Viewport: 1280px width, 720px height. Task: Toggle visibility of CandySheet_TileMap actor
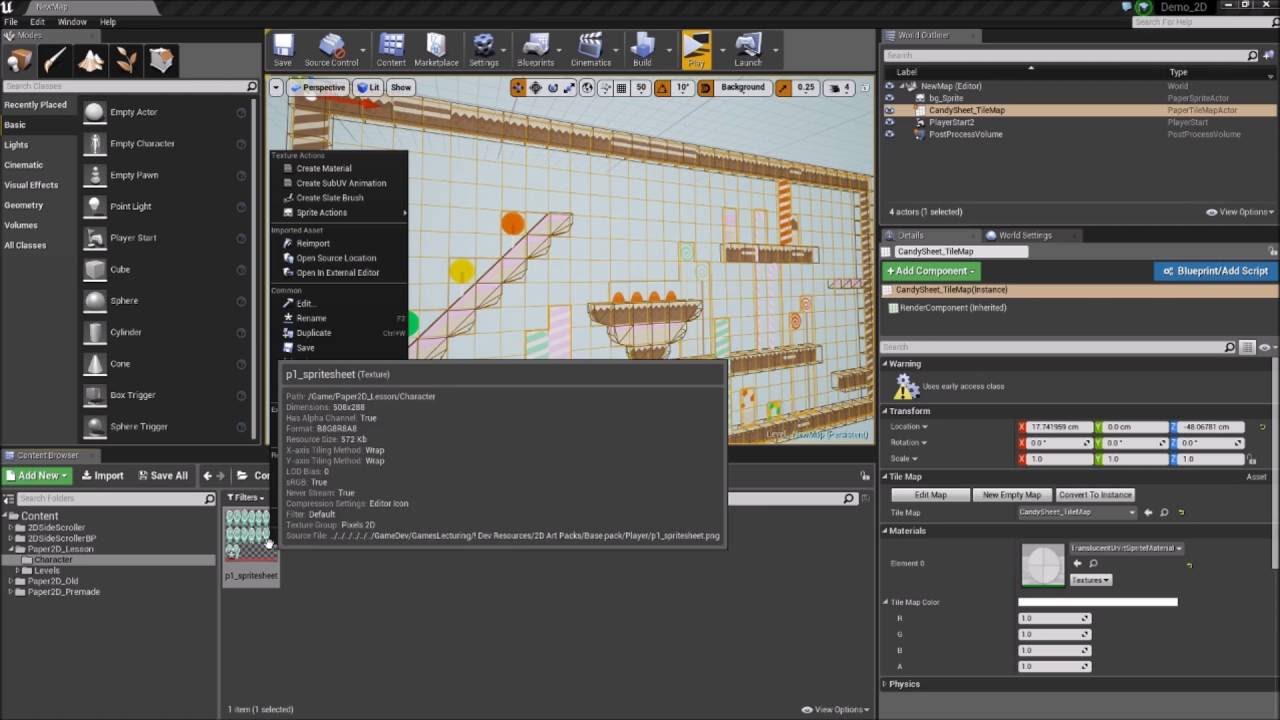pos(889,110)
